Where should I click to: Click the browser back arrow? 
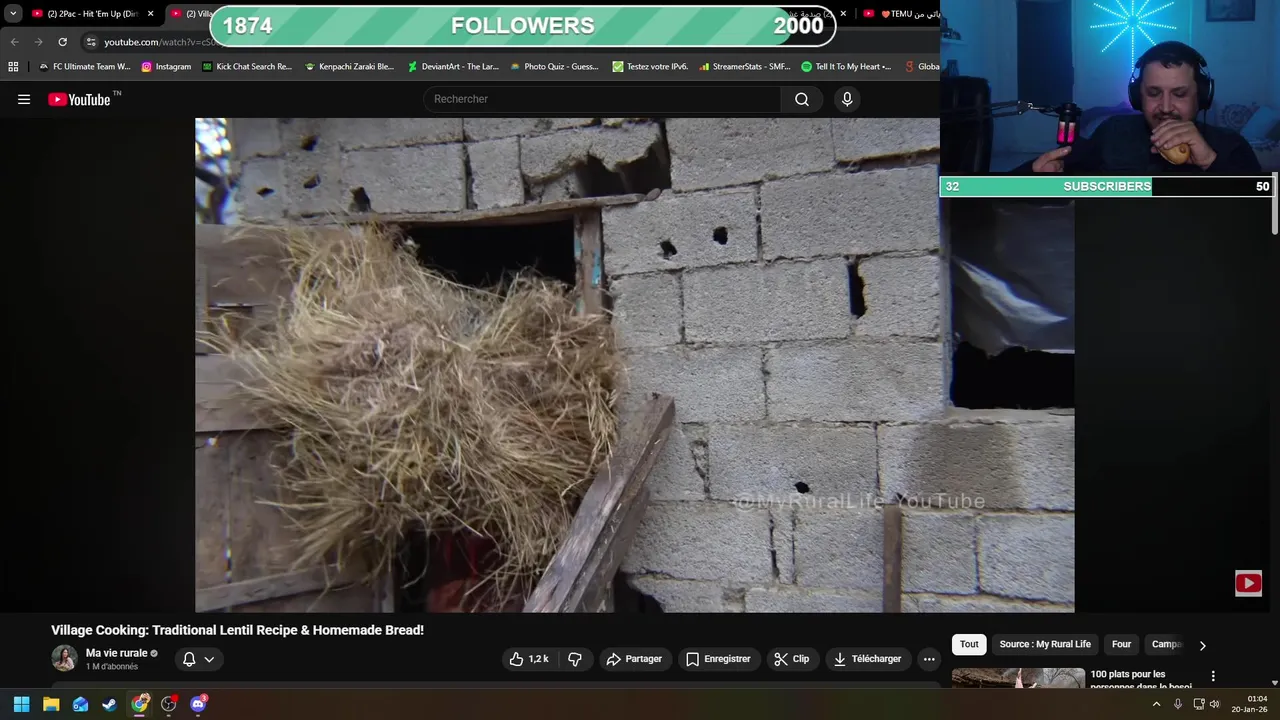[x=14, y=42]
